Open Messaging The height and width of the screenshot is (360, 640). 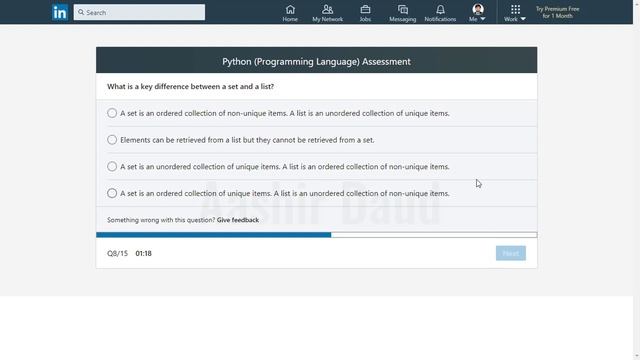point(402,13)
